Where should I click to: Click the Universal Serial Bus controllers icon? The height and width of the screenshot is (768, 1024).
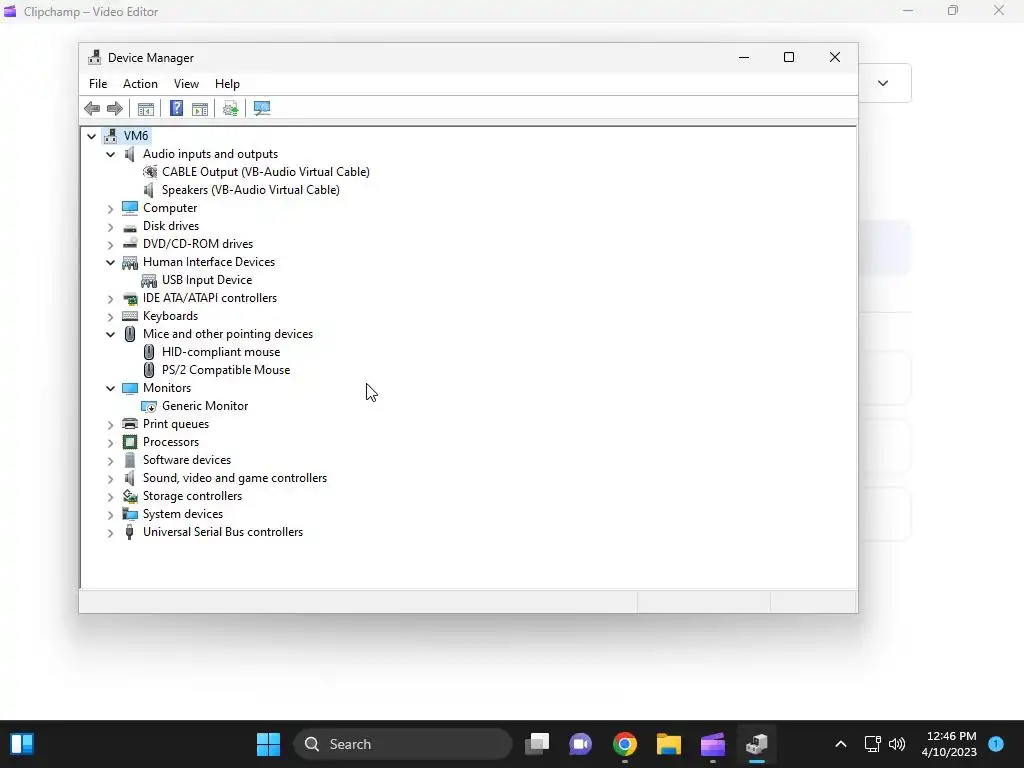(129, 532)
